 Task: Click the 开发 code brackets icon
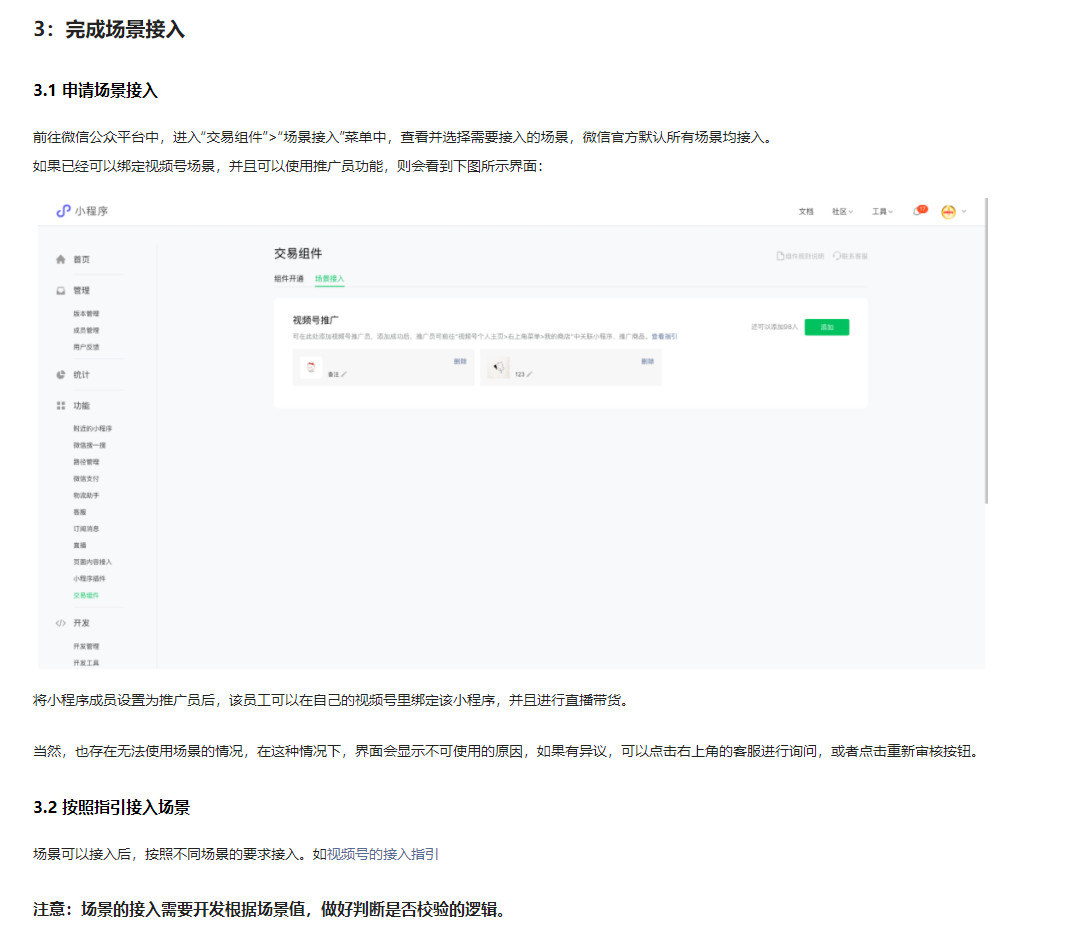pos(60,623)
